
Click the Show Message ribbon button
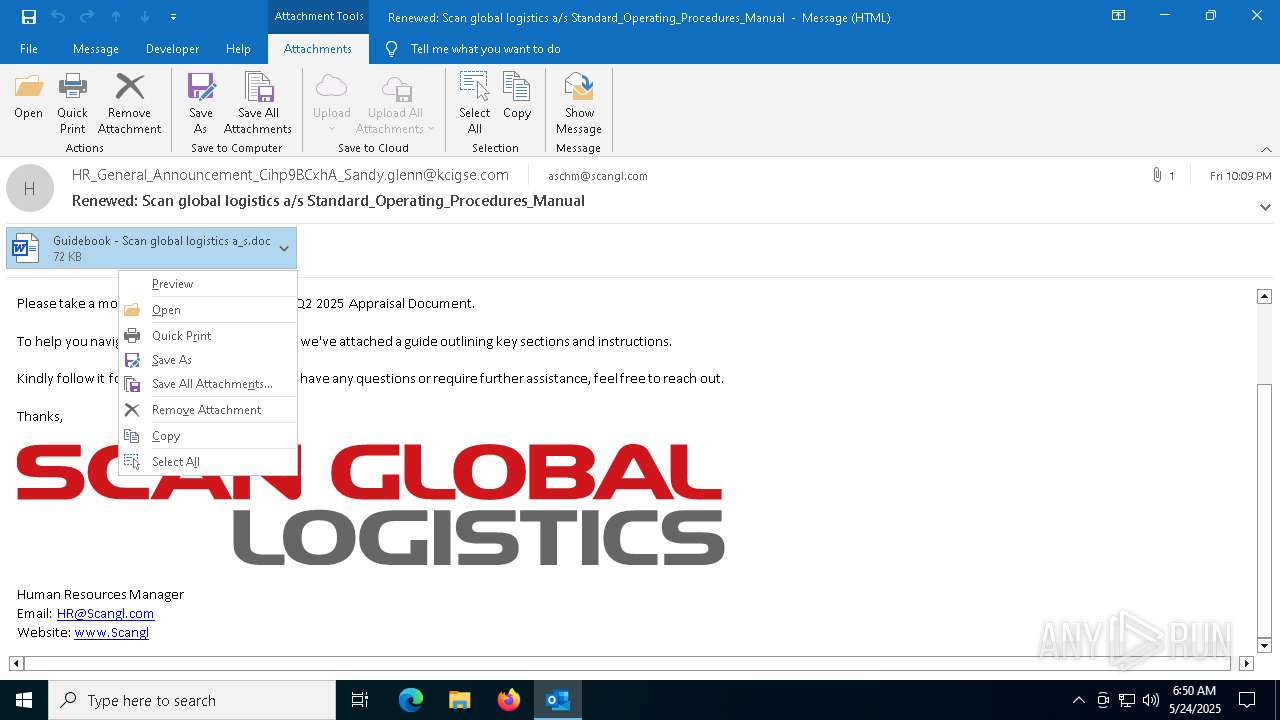579,104
